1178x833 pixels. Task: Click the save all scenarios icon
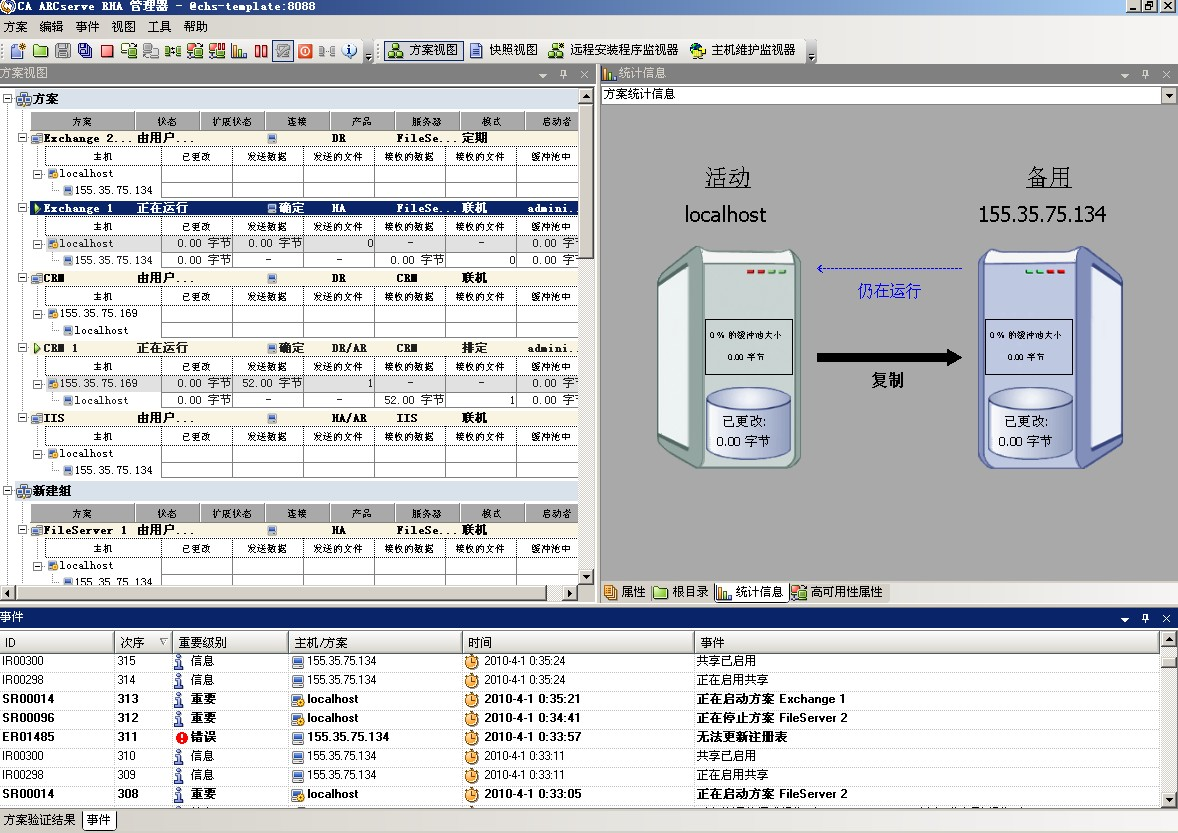(x=85, y=50)
